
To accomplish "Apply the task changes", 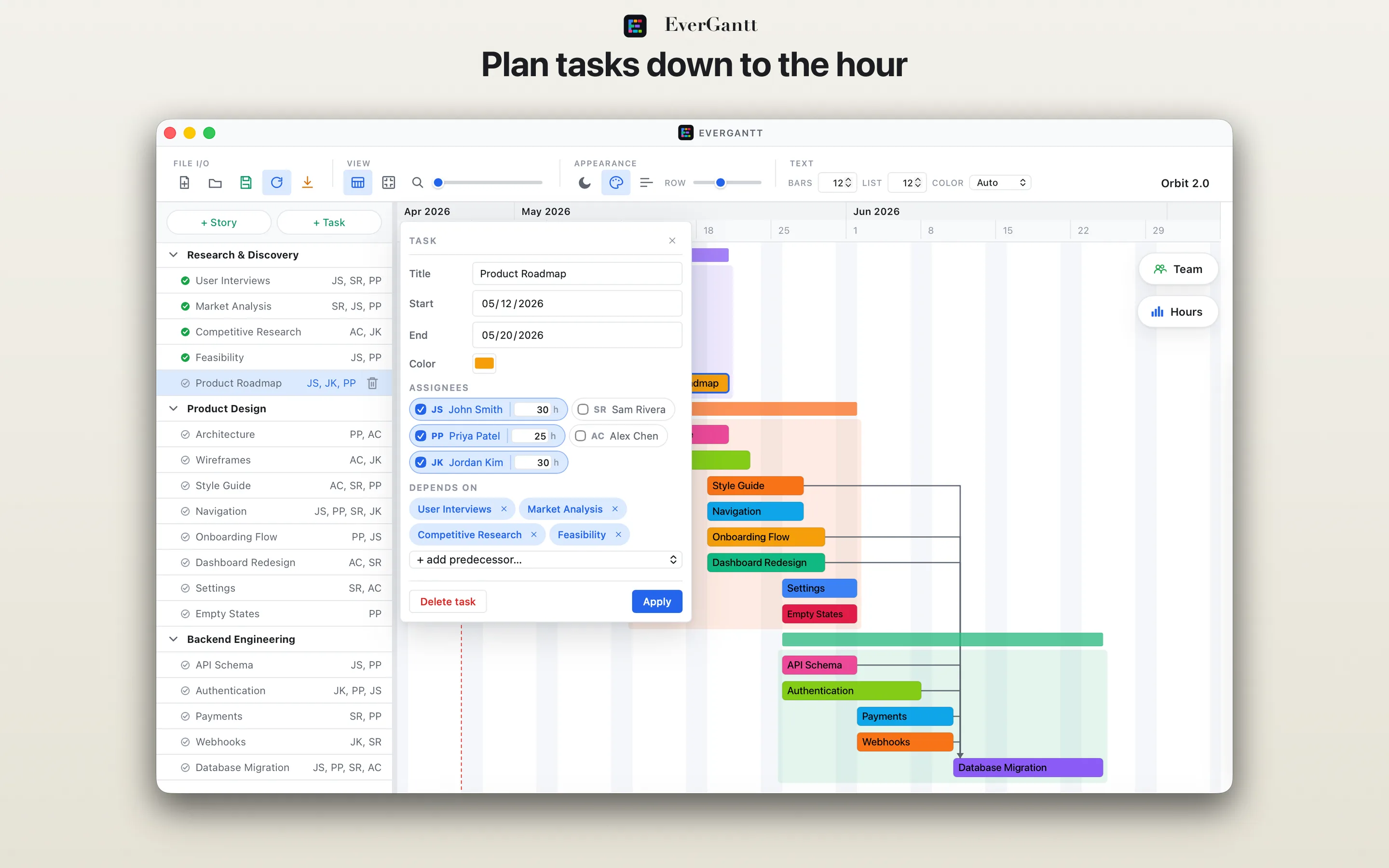I will click(656, 601).
